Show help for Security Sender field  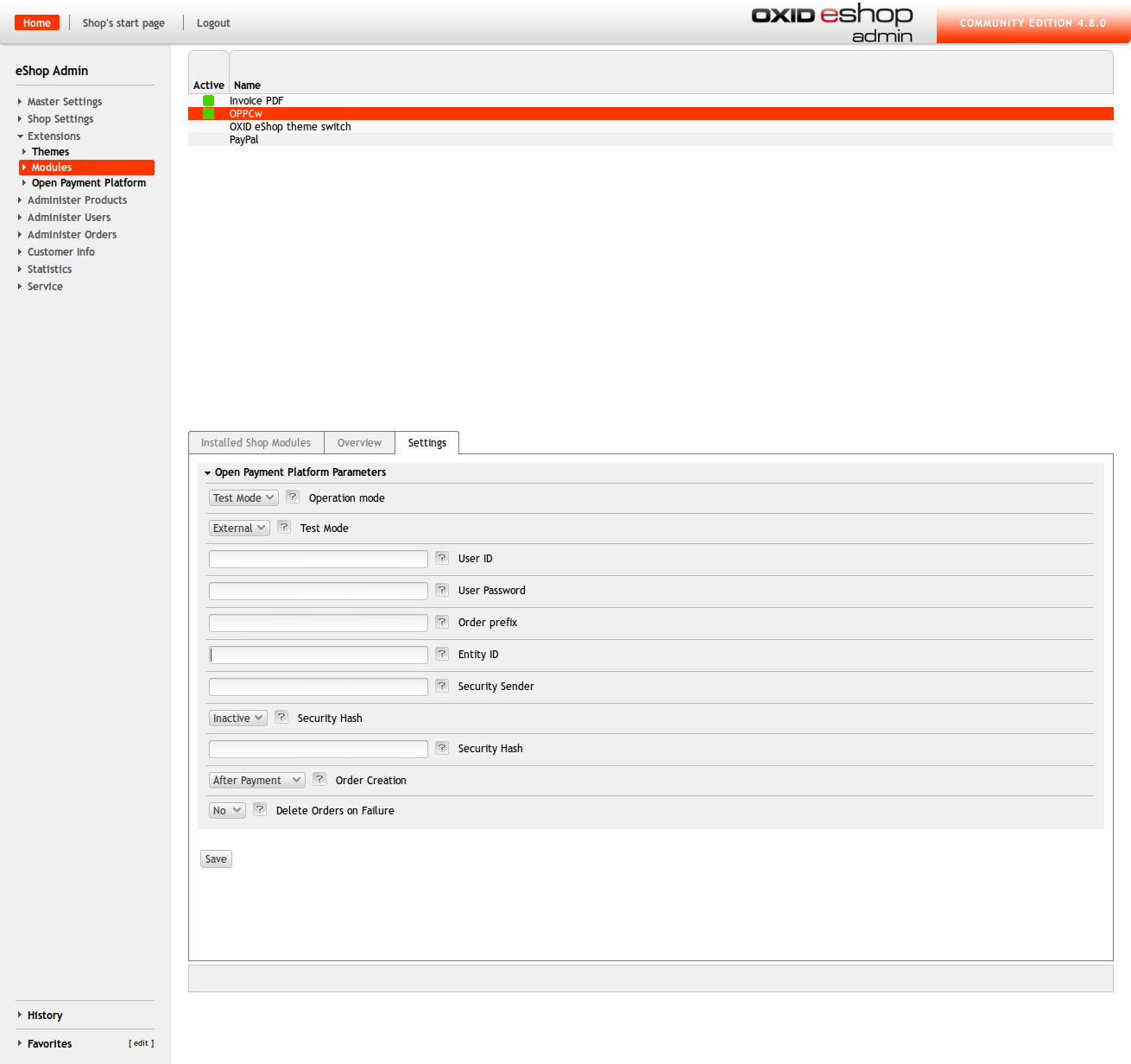(442, 686)
